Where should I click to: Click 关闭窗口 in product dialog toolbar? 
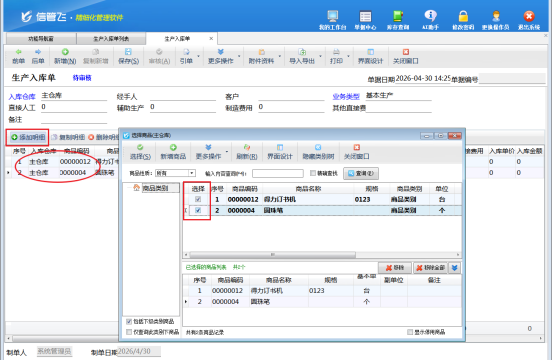click(357, 152)
